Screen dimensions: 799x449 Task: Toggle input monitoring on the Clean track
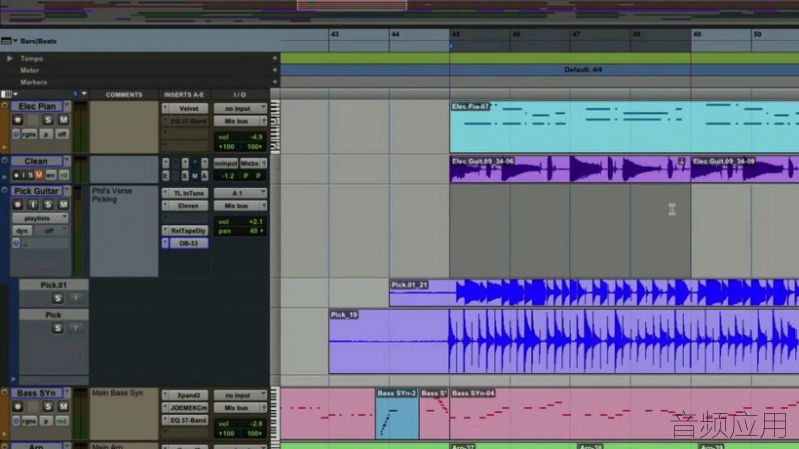pyautogui.click(x=23, y=175)
